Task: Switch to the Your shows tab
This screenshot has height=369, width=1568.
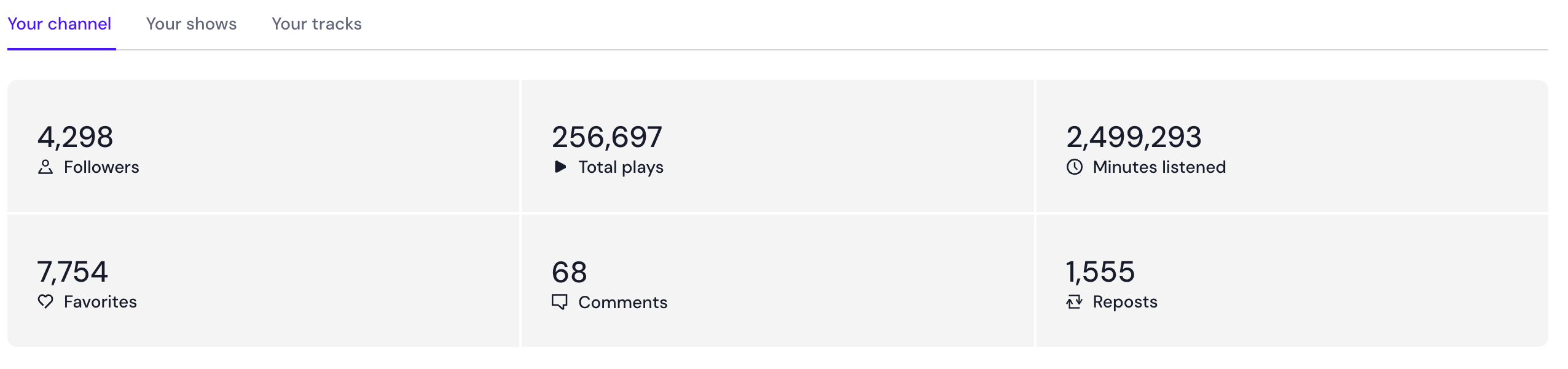Action: [x=191, y=23]
